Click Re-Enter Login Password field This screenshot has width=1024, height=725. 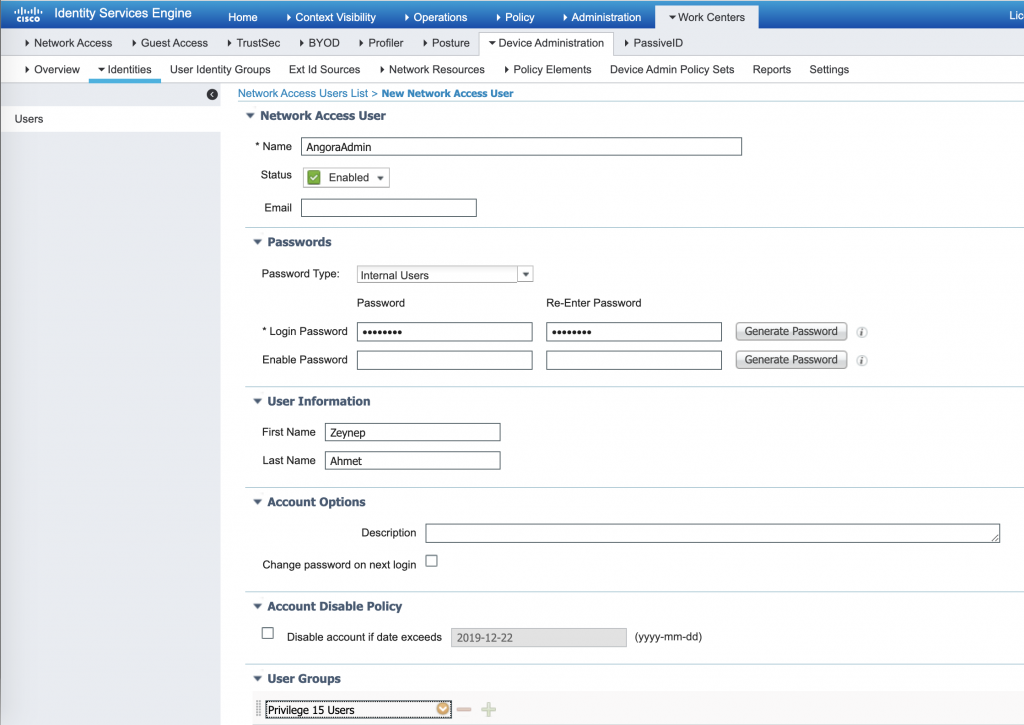pos(634,332)
